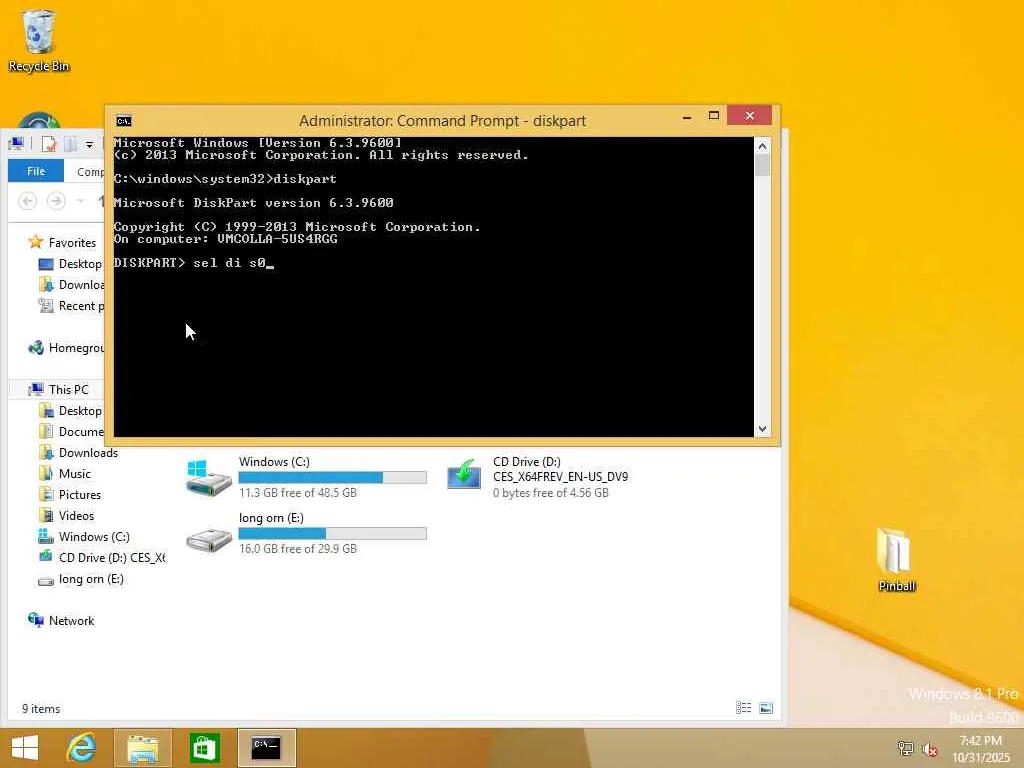
Task: Select Favorites in the navigation pane
Action: point(72,242)
